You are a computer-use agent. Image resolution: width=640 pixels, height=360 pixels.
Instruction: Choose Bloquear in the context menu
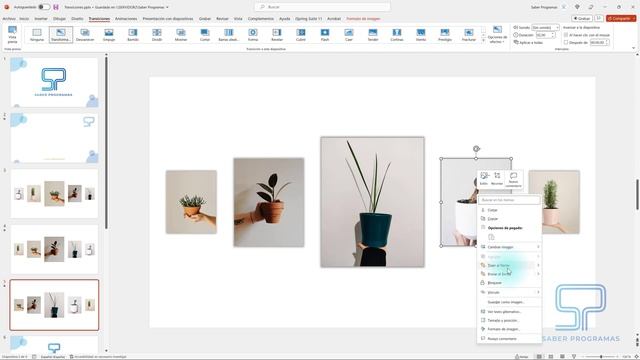[510, 282]
